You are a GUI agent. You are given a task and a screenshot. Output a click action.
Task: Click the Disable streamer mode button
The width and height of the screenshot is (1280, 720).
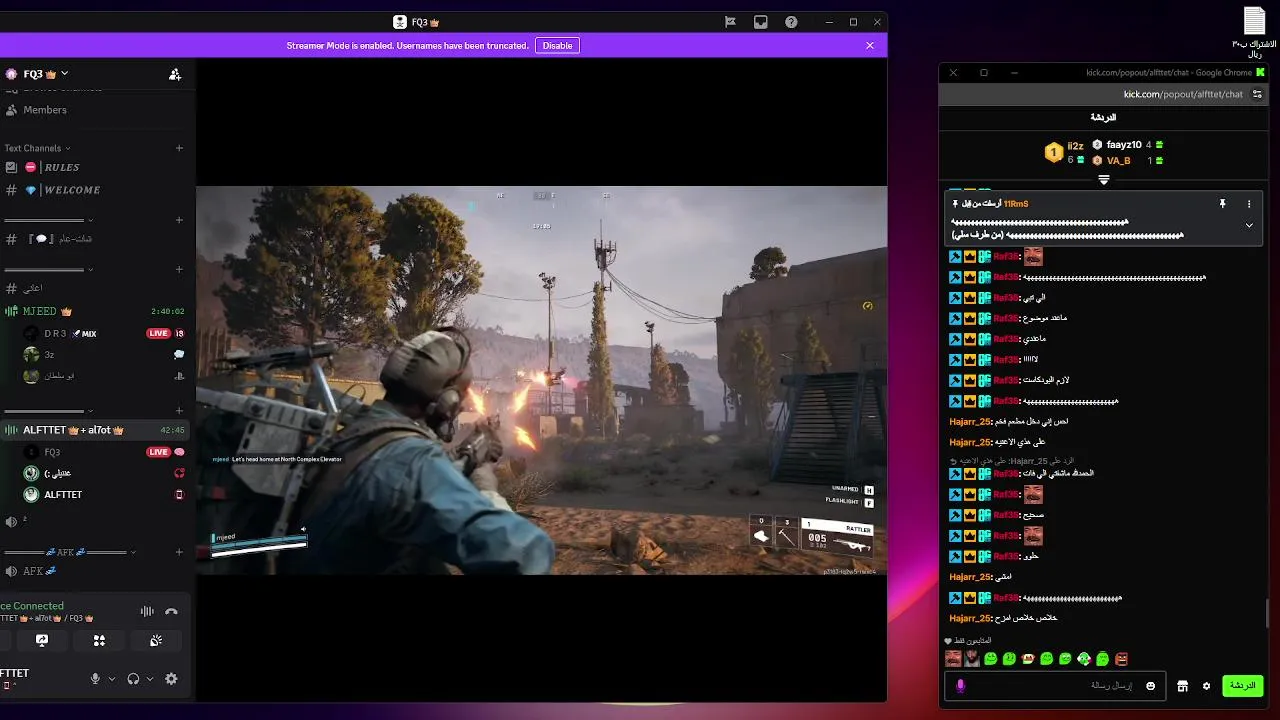pos(557,45)
